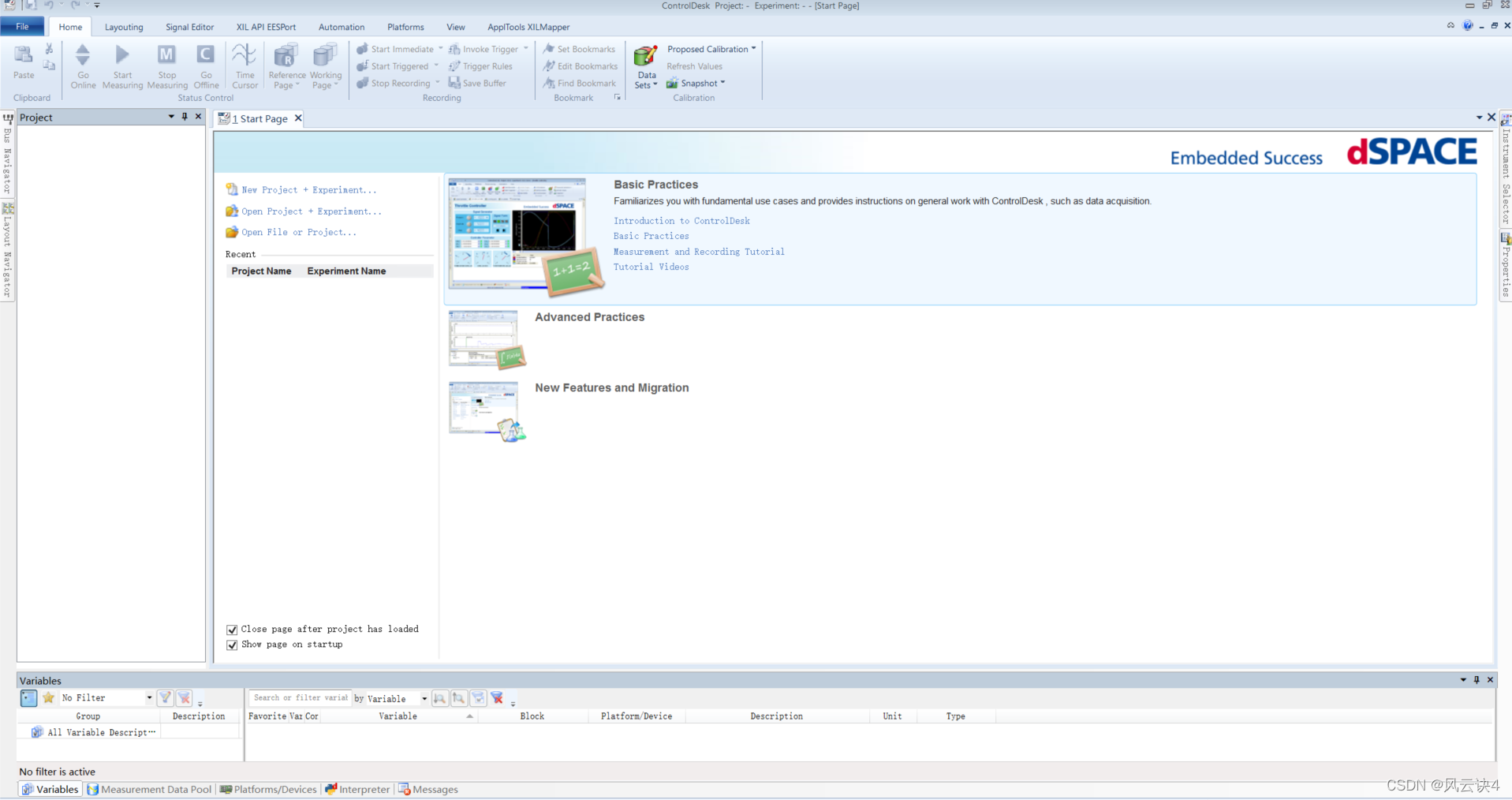Click Start Immediate recording

[x=395, y=49]
